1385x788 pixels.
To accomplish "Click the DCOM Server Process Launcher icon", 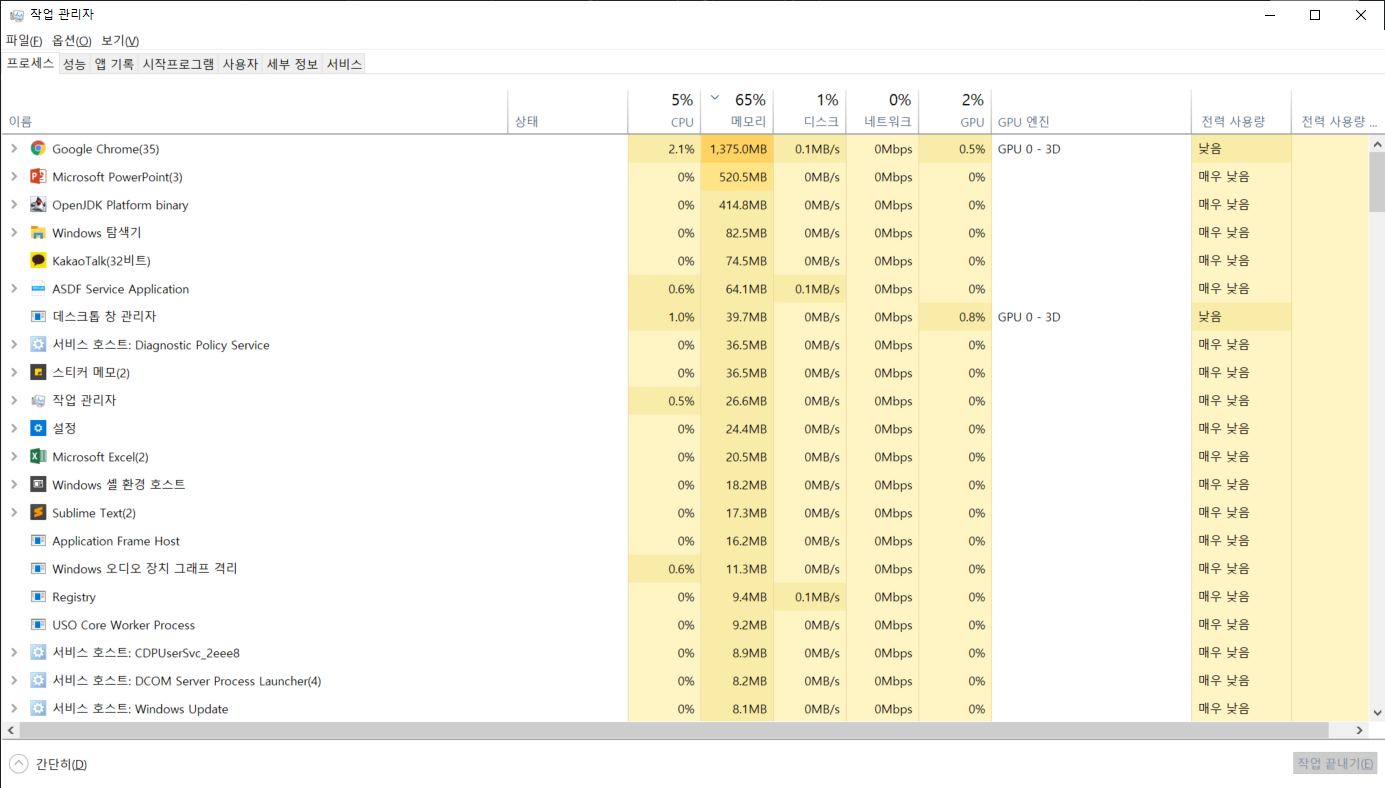I will (x=38, y=680).
